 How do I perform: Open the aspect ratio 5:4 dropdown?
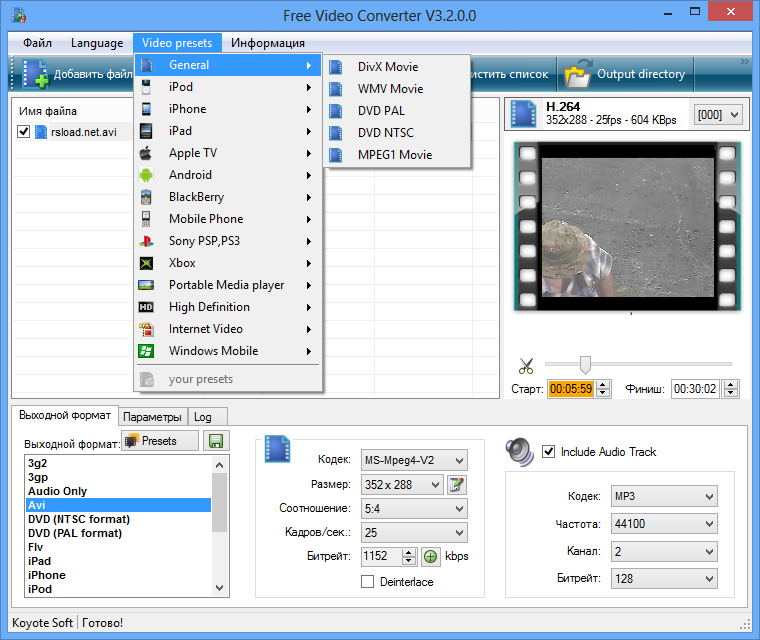pyautogui.click(x=414, y=509)
